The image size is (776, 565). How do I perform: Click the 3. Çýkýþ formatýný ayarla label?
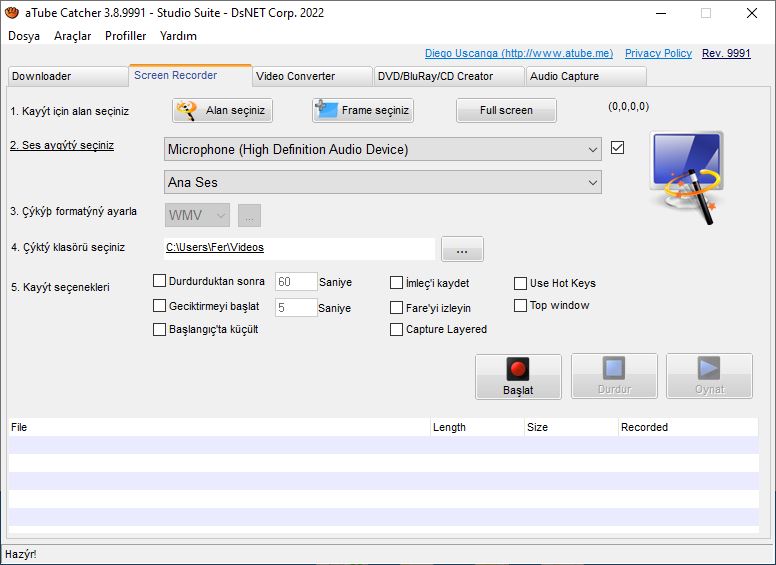tap(73, 211)
